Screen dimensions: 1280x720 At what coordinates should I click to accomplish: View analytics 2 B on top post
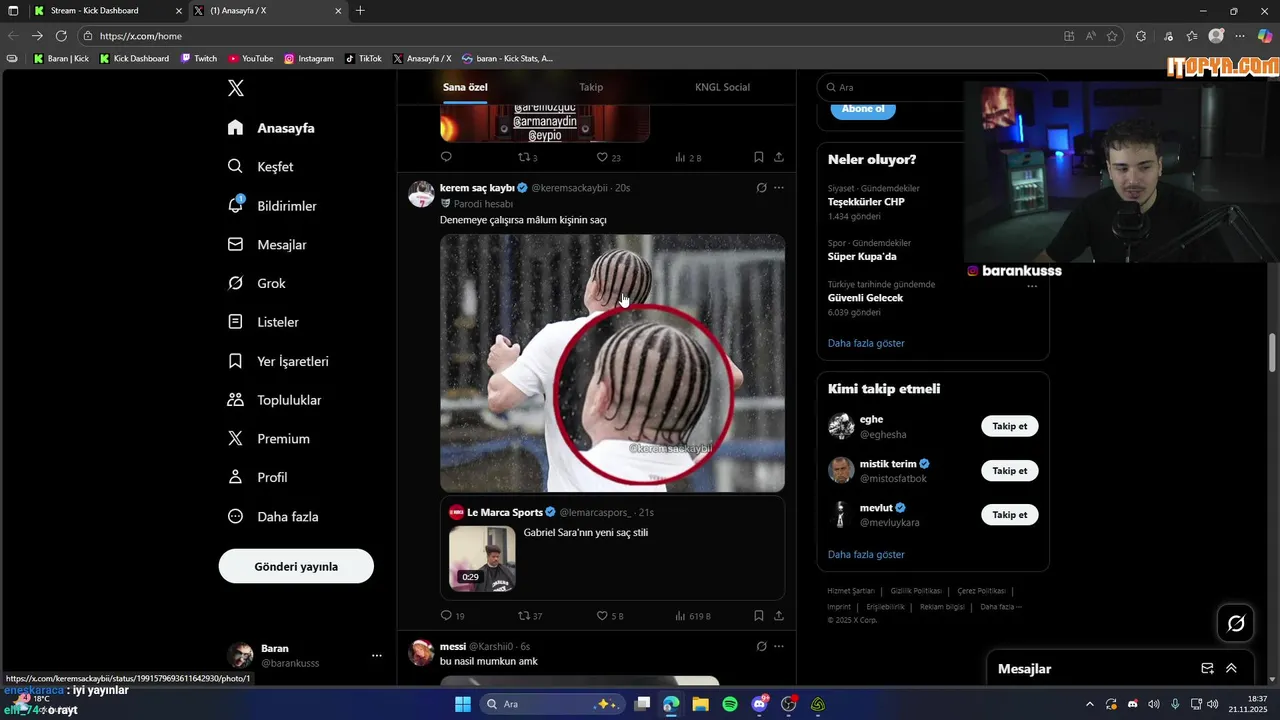click(689, 157)
